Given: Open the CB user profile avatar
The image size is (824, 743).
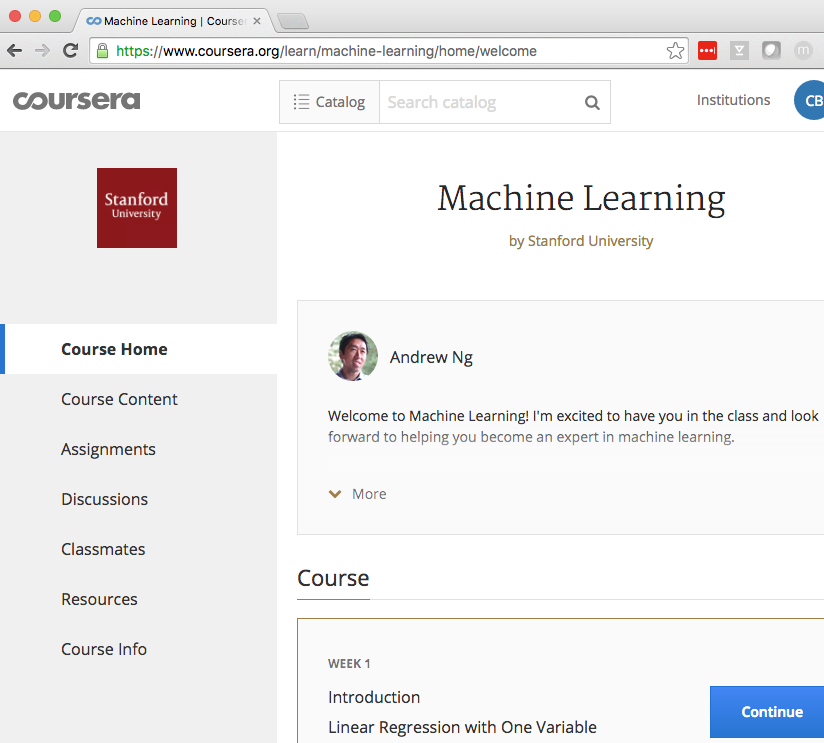Looking at the screenshot, I should tap(811, 100).
